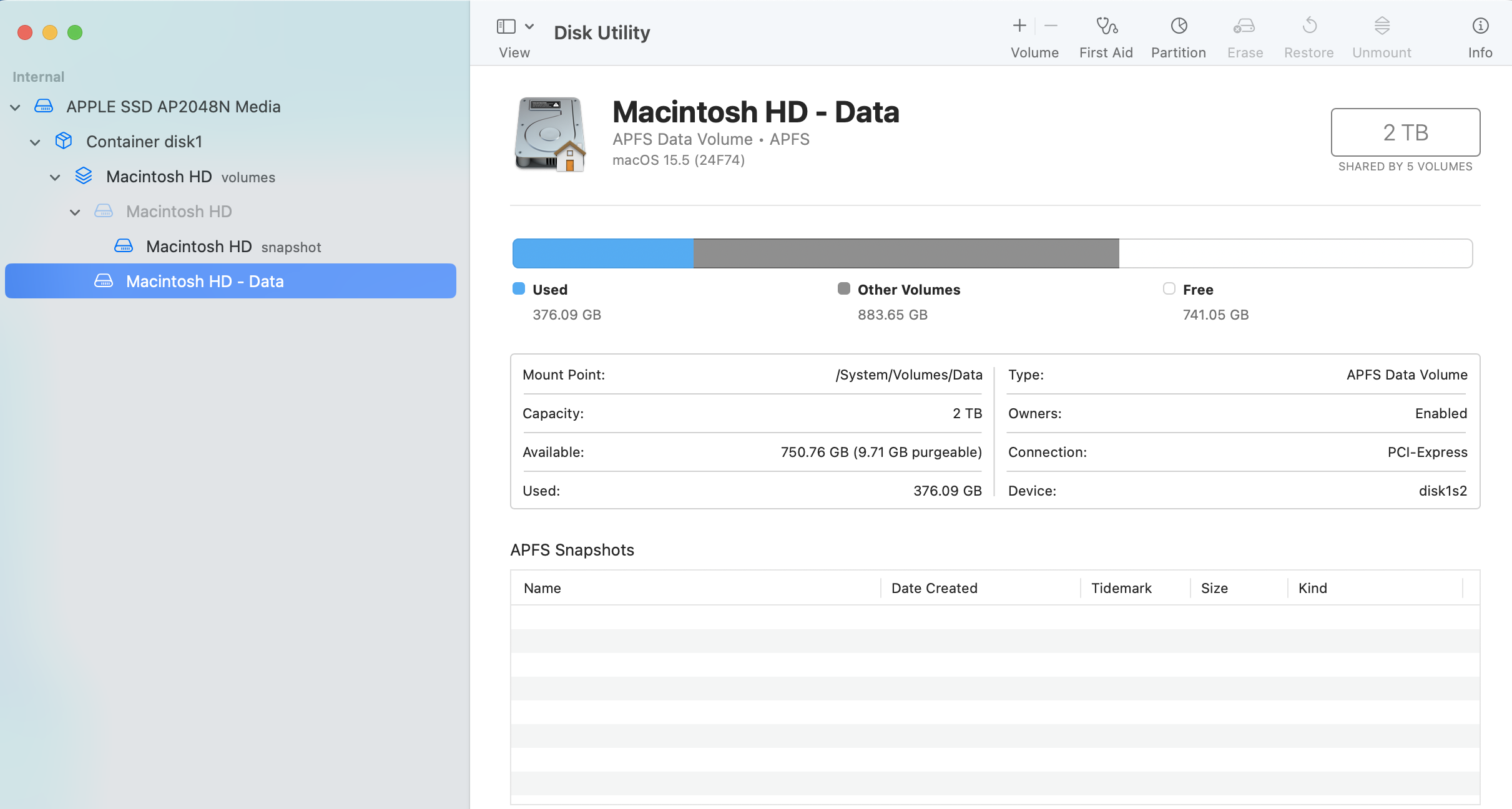Click the green zoom window button

coord(75,32)
